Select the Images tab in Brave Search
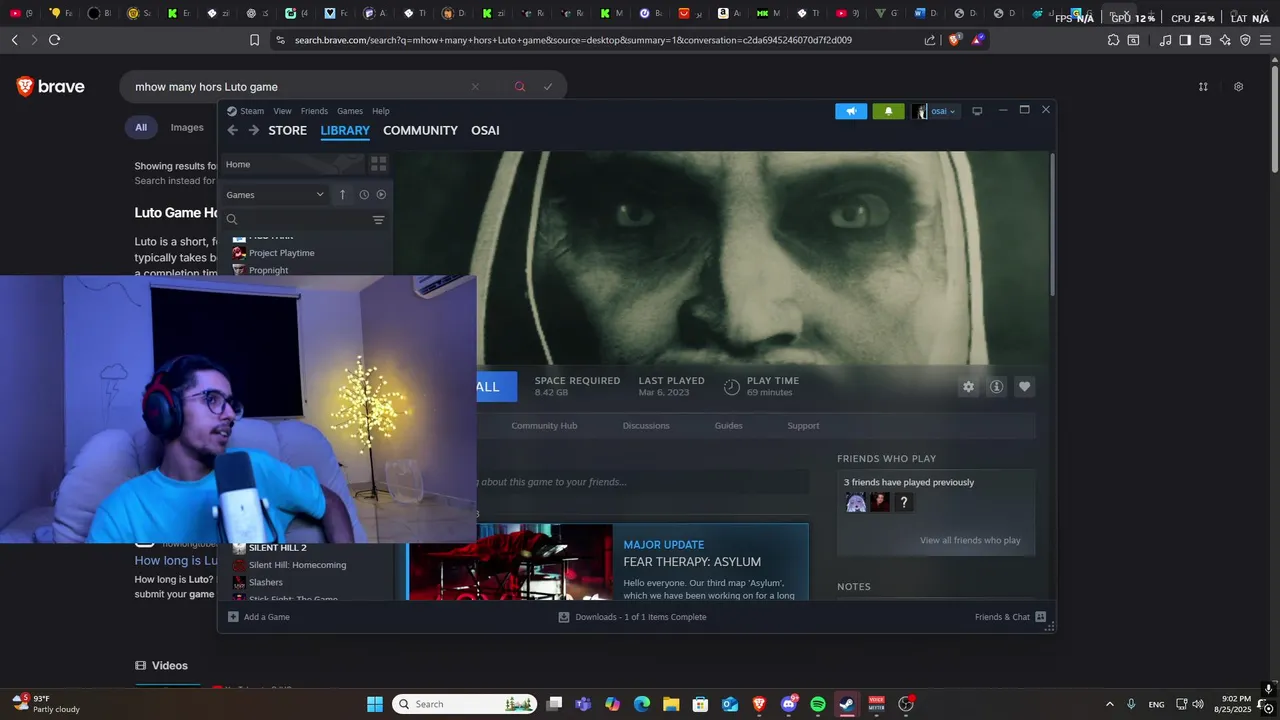 187,127
